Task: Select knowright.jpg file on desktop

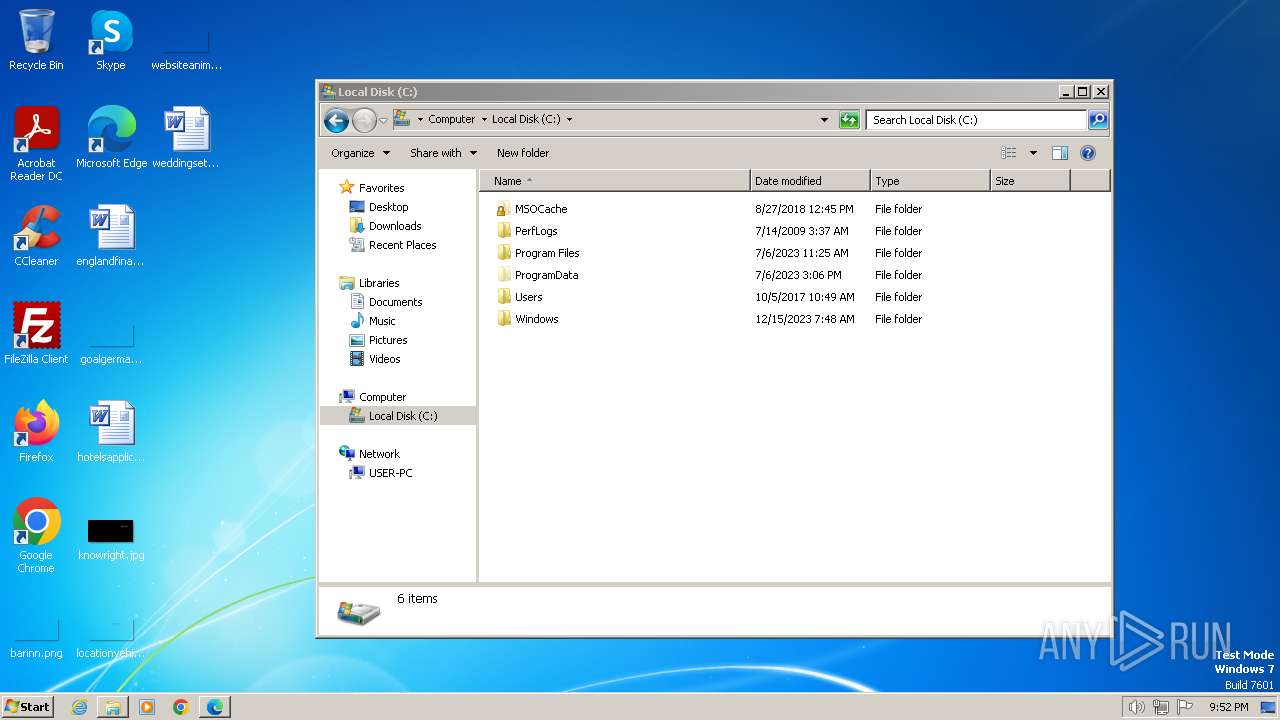Action: click(111, 538)
